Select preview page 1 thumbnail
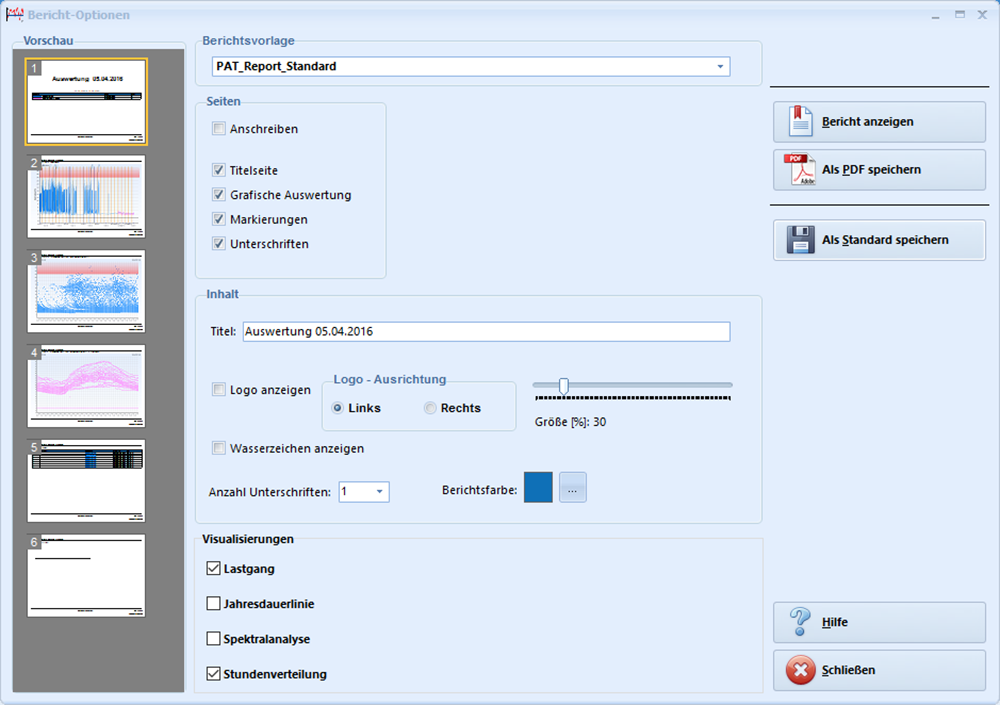Screen dimensions: 1000x705 coord(86,102)
